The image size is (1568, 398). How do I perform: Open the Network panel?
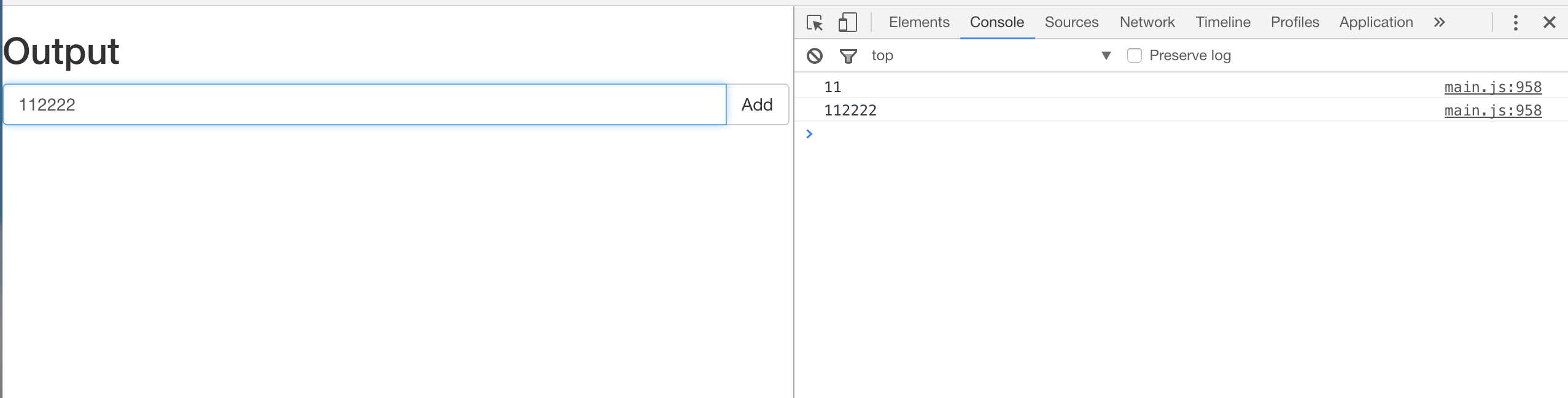(1146, 22)
